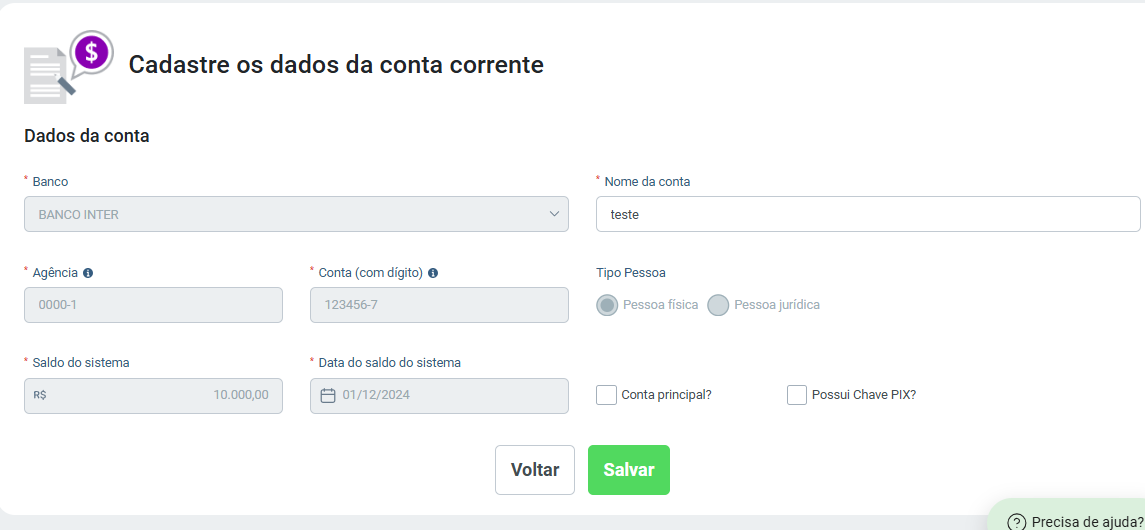Viewport: 1145px width, 530px height.
Task: Select the Pessoa jurídica radio button
Action: click(x=719, y=305)
